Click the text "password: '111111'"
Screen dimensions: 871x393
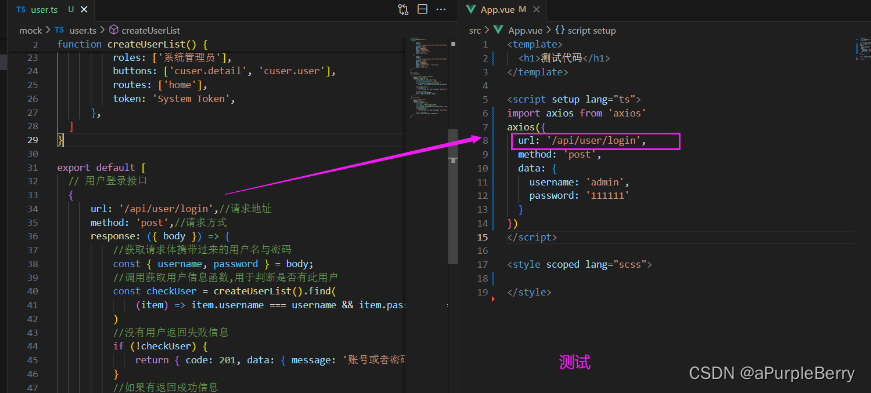click(x=579, y=196)
